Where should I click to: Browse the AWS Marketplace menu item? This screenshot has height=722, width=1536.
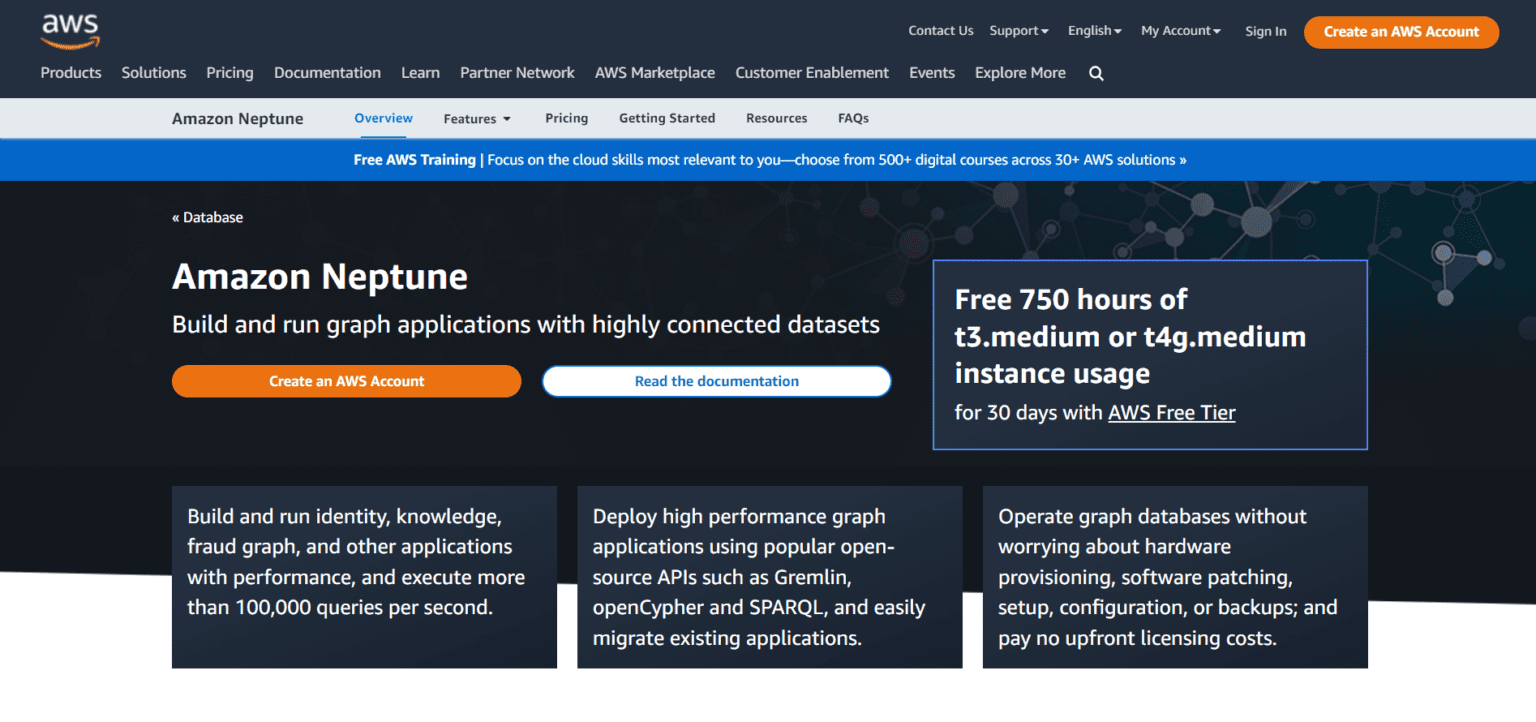click(655, 72)
